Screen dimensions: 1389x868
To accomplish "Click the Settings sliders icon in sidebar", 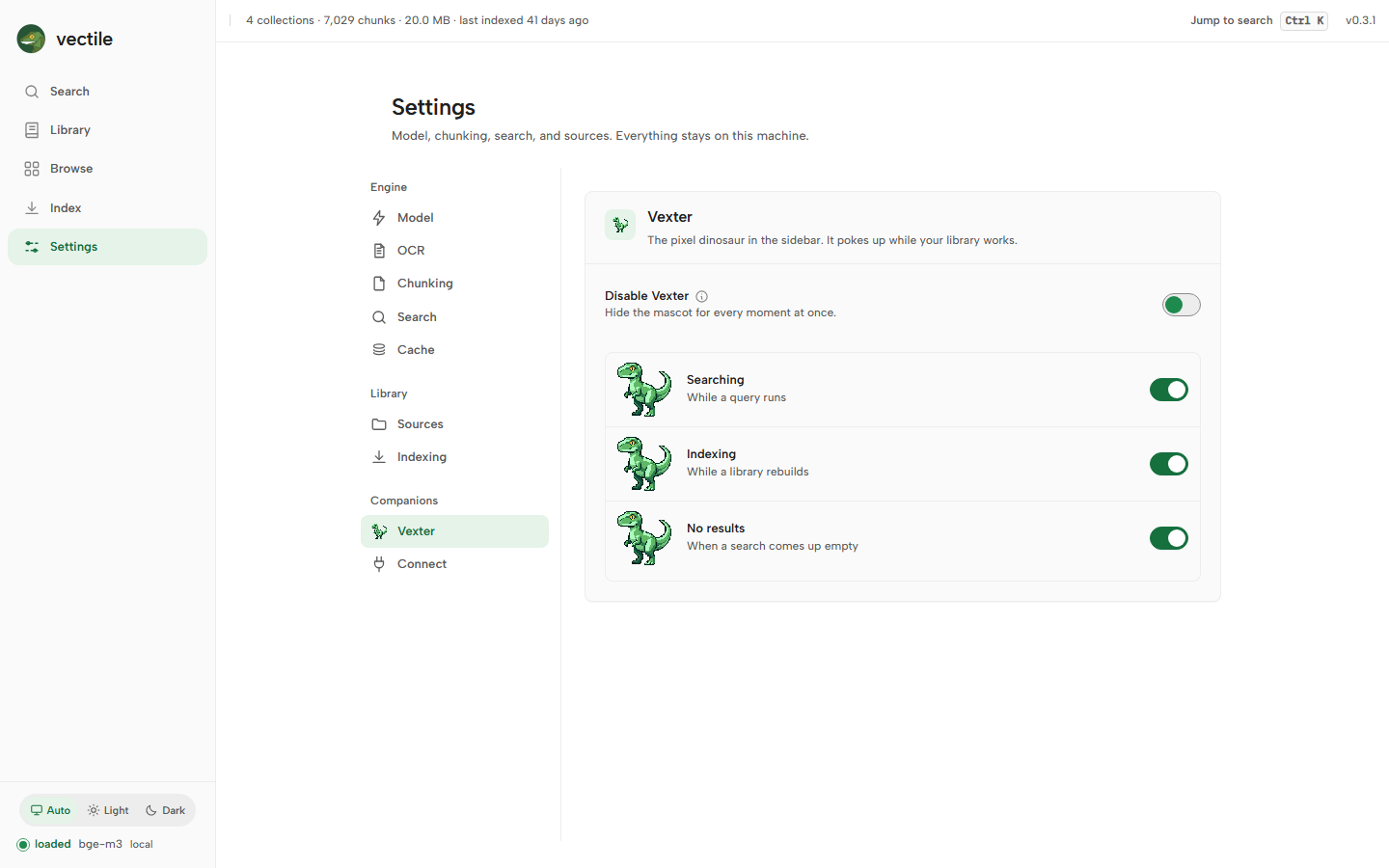I will [x=32, y=247].
